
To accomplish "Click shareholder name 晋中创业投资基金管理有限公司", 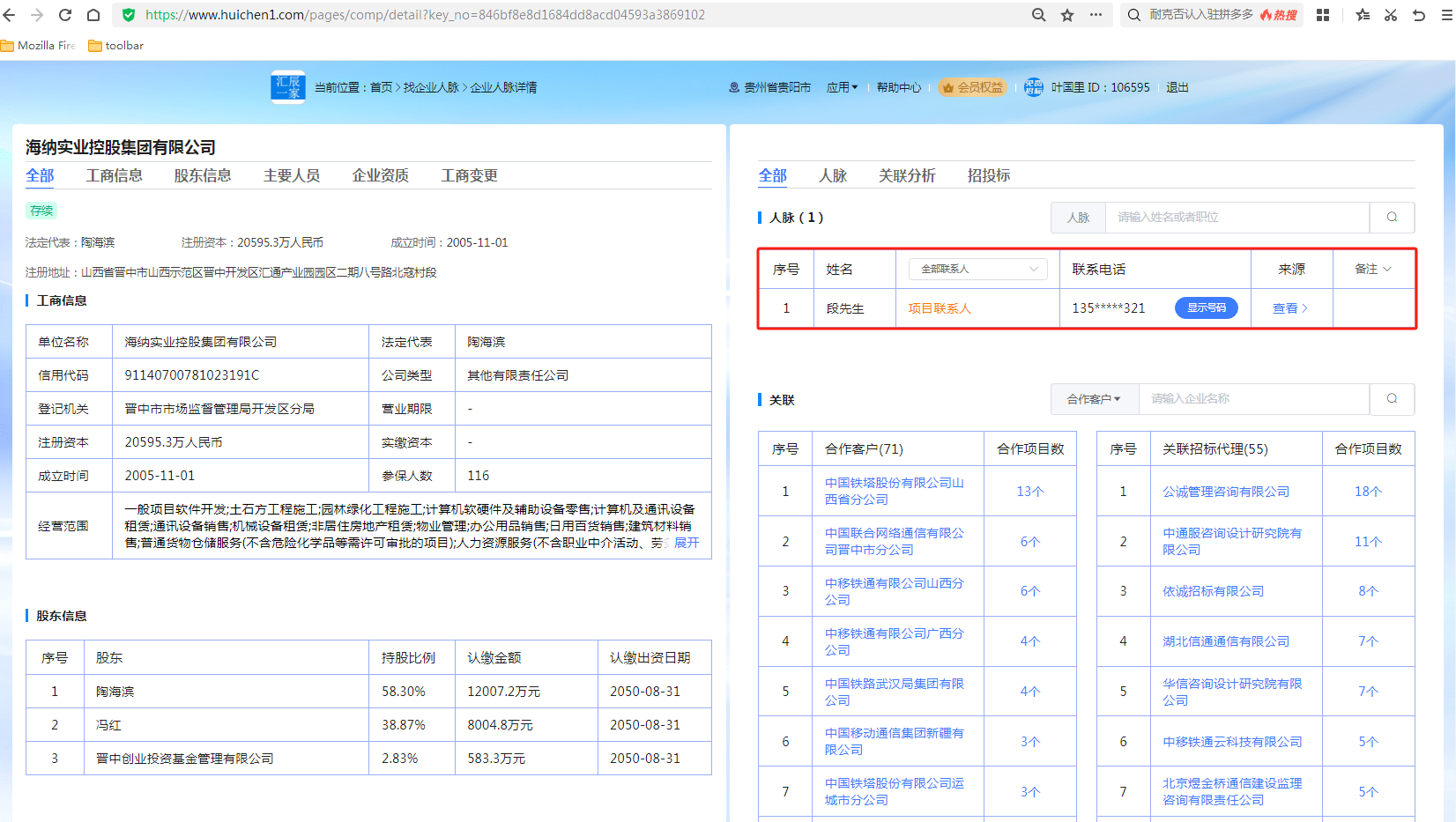I will tap(185, 759).
